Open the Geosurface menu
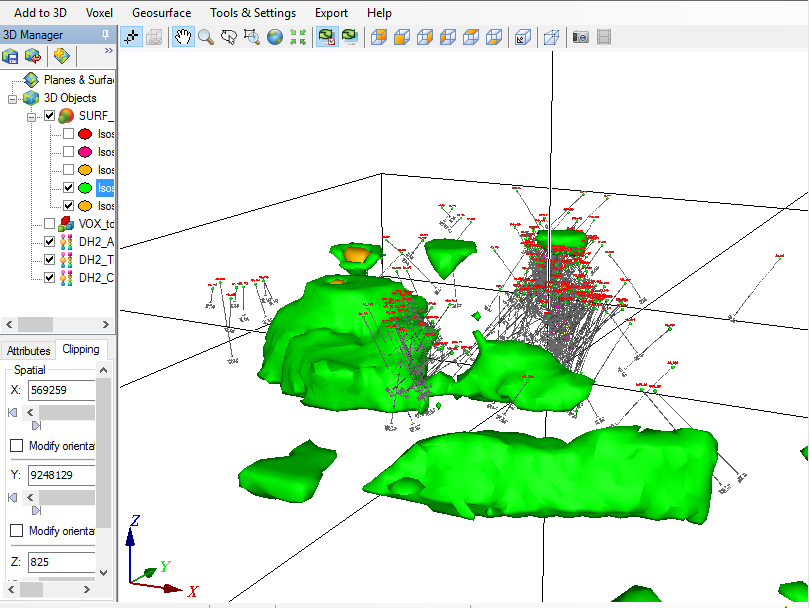This screenshot has width=810, height=608. 161,13
